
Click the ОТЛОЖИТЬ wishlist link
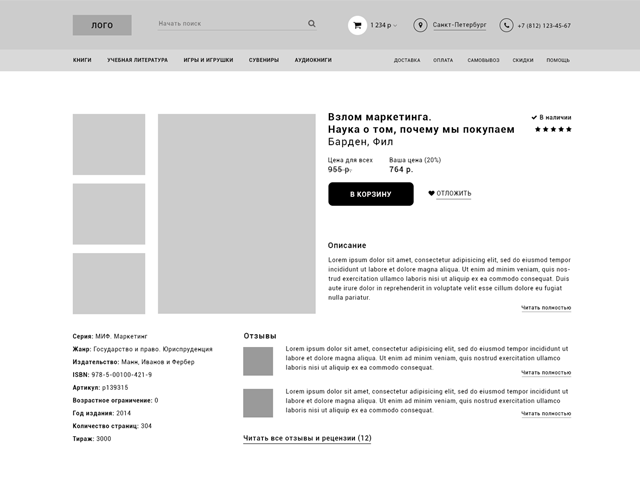pyautogui.click(x=454, y=193)
